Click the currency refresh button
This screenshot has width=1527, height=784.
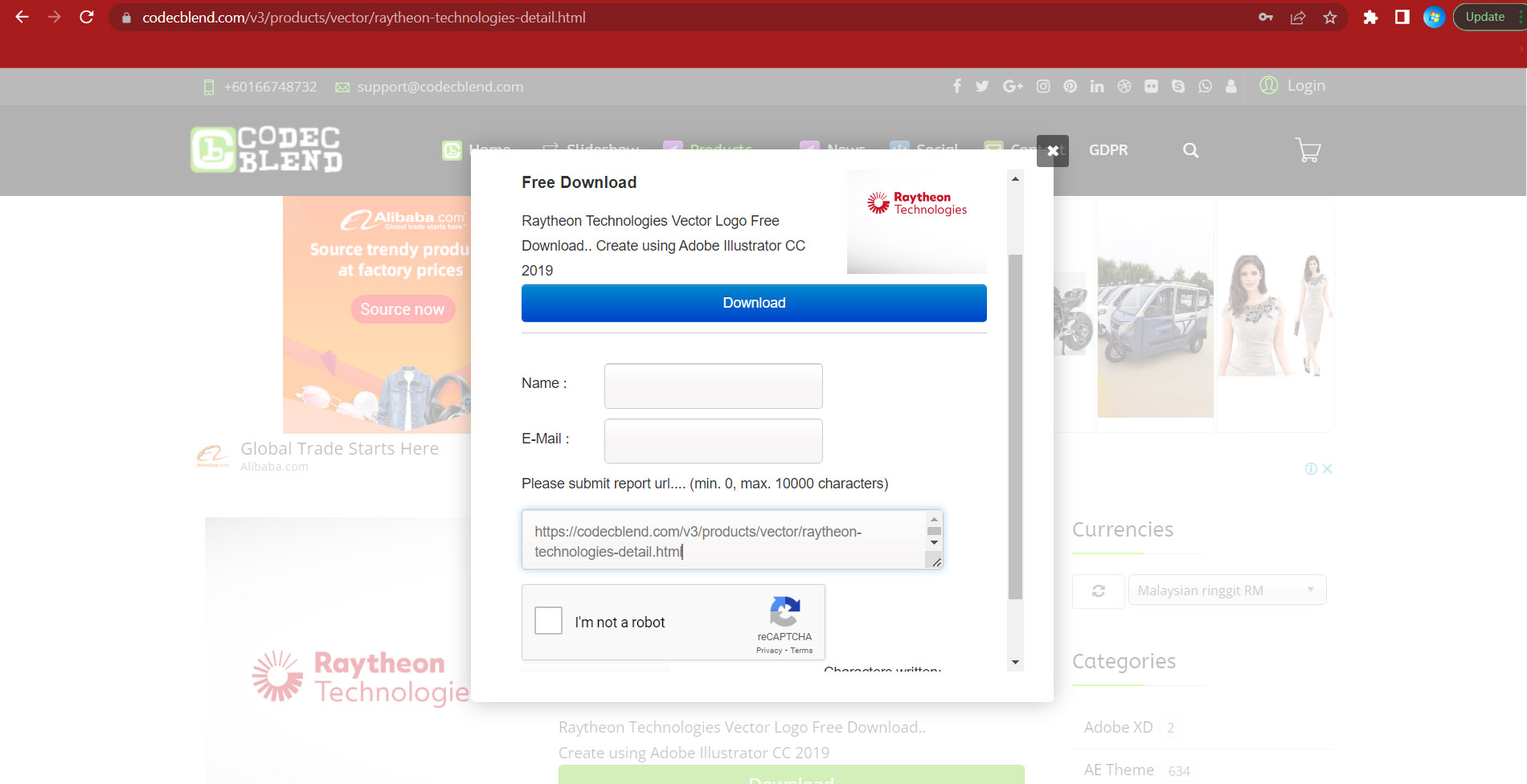(x=1098, y=591)
